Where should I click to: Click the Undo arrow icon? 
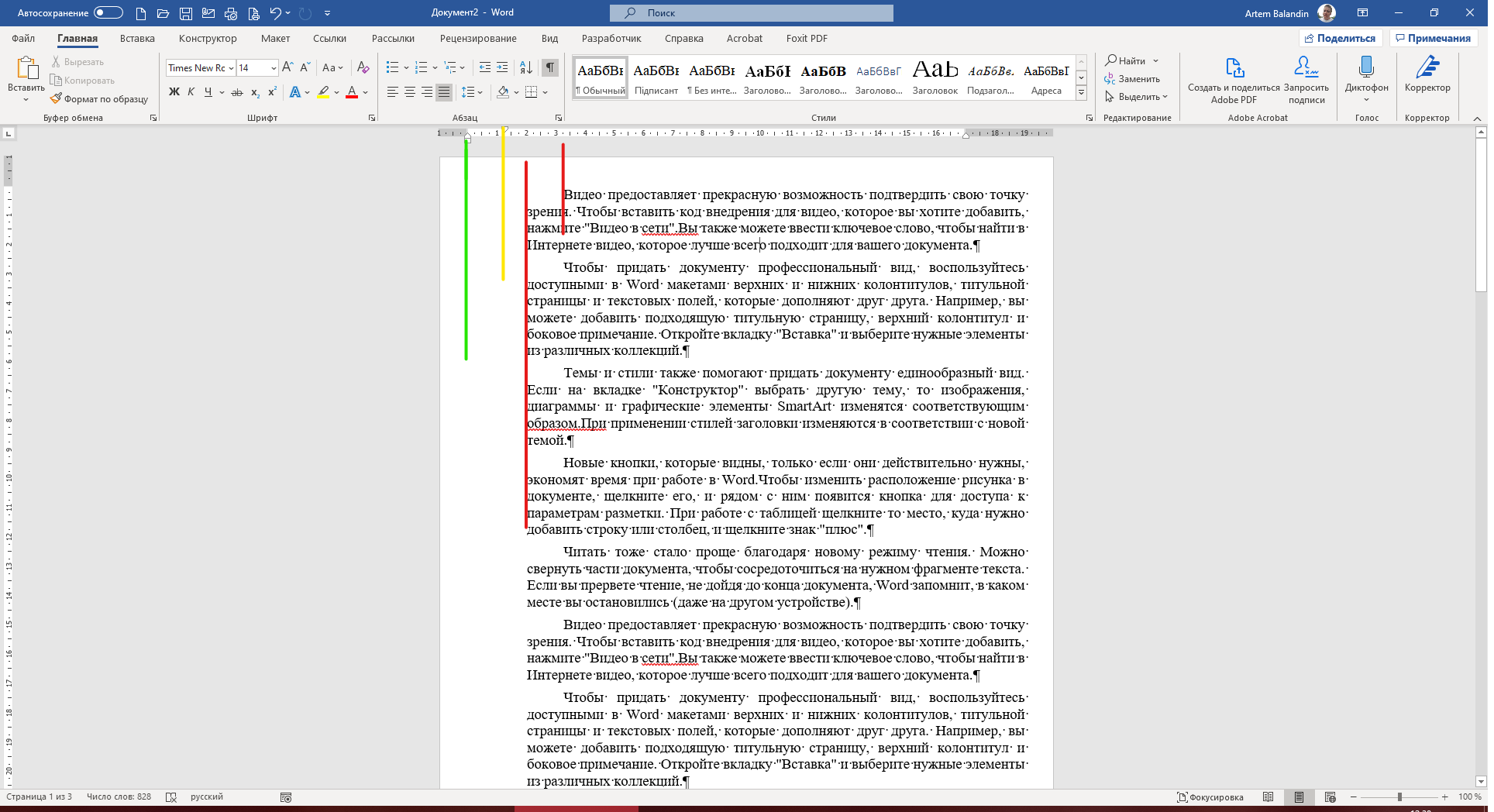tap(275, 13)
